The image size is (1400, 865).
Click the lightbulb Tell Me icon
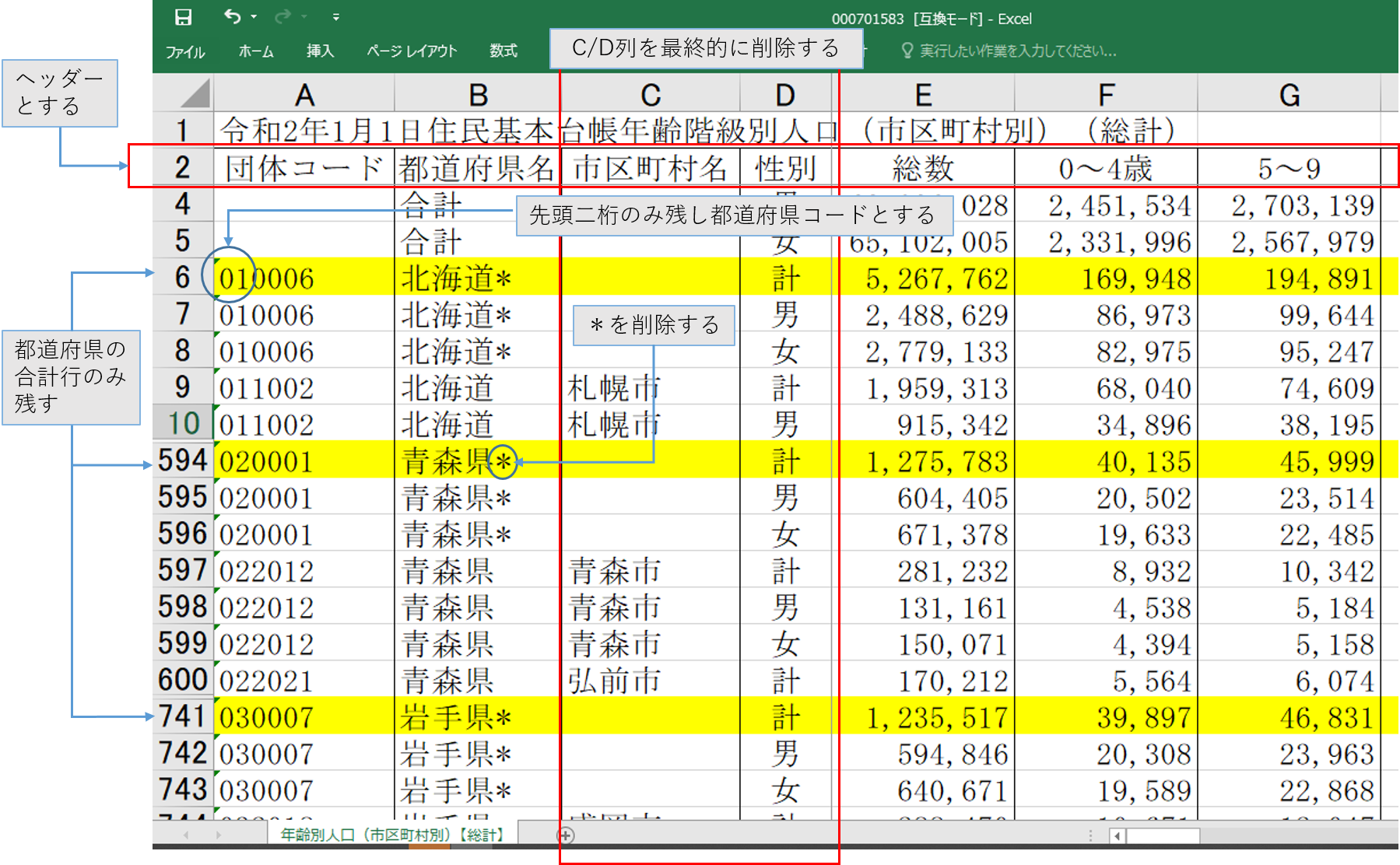coord(907,51)
